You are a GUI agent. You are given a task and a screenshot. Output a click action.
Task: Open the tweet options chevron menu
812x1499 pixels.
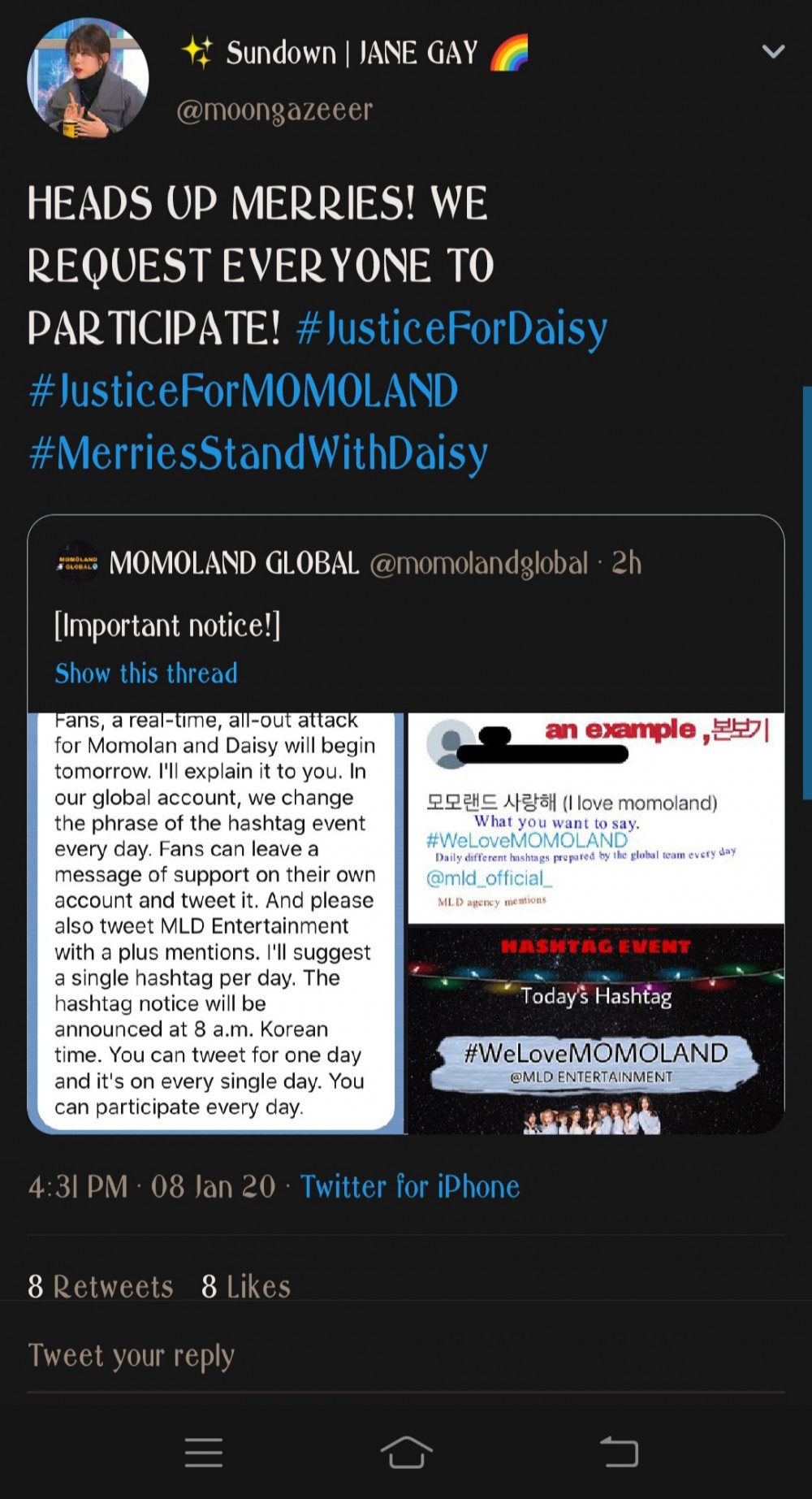point(773,52)
